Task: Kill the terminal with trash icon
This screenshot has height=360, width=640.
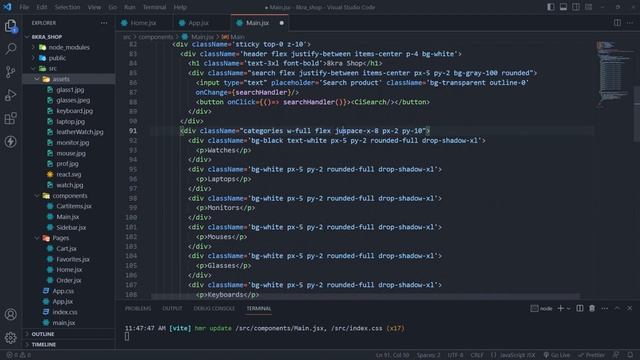Action: tap(592, 308)
